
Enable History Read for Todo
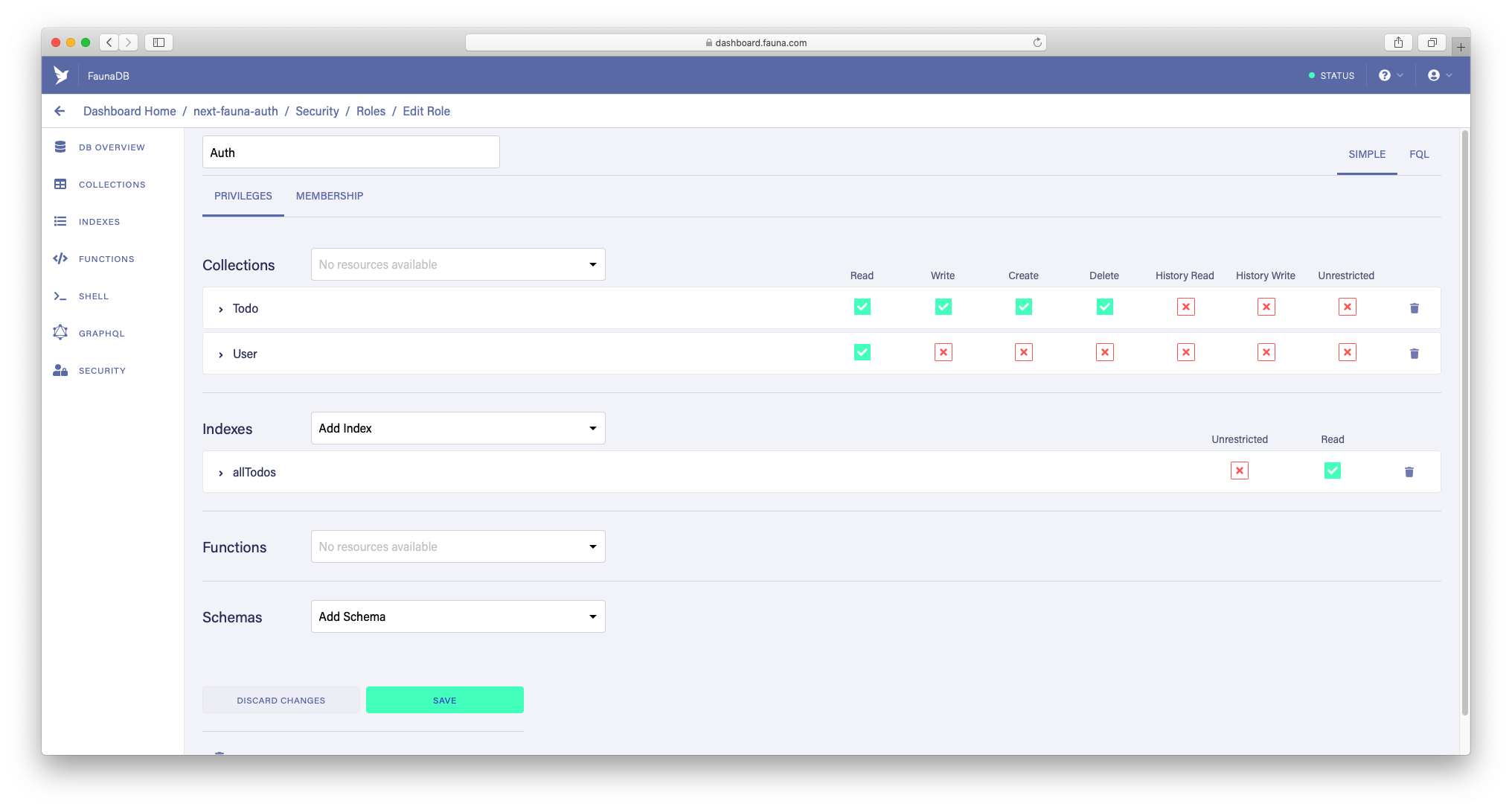1186,307
